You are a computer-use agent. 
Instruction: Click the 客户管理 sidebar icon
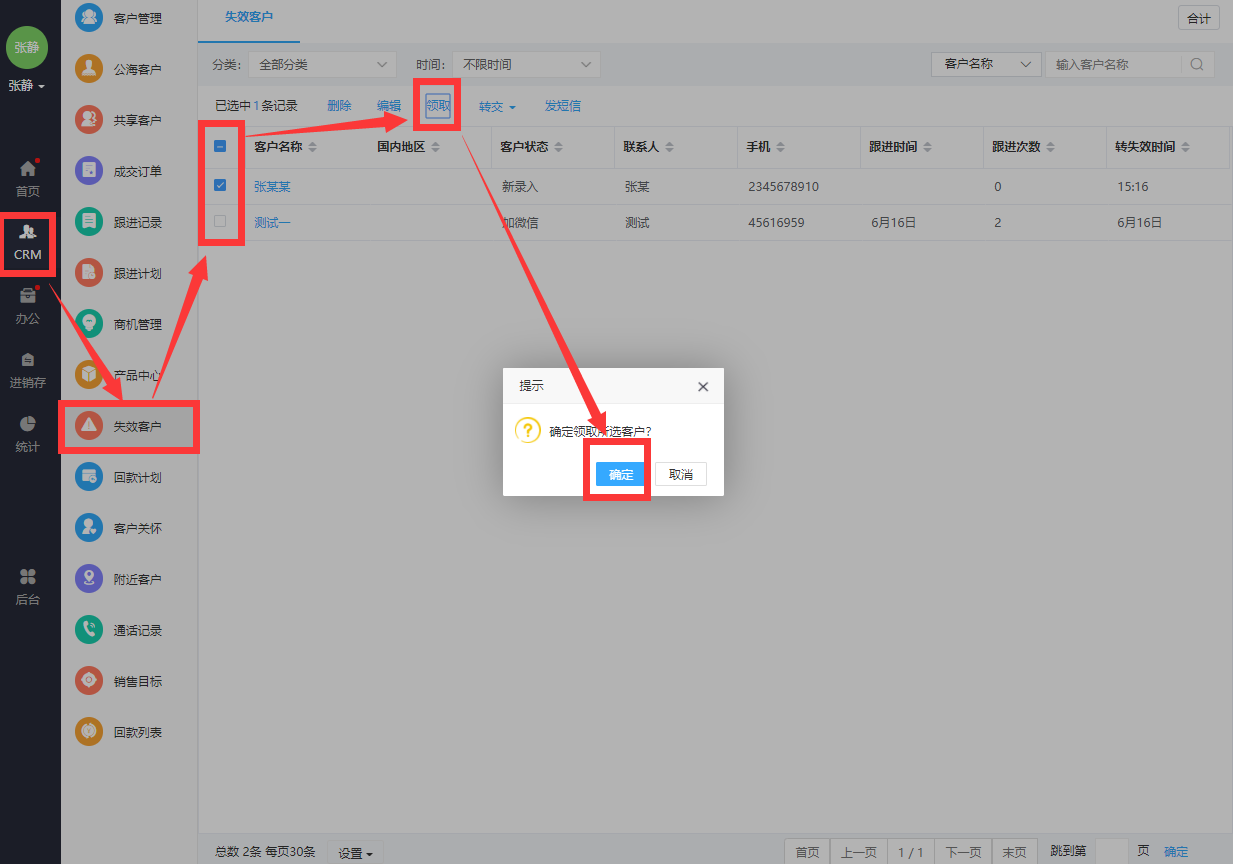pos(89,18)
